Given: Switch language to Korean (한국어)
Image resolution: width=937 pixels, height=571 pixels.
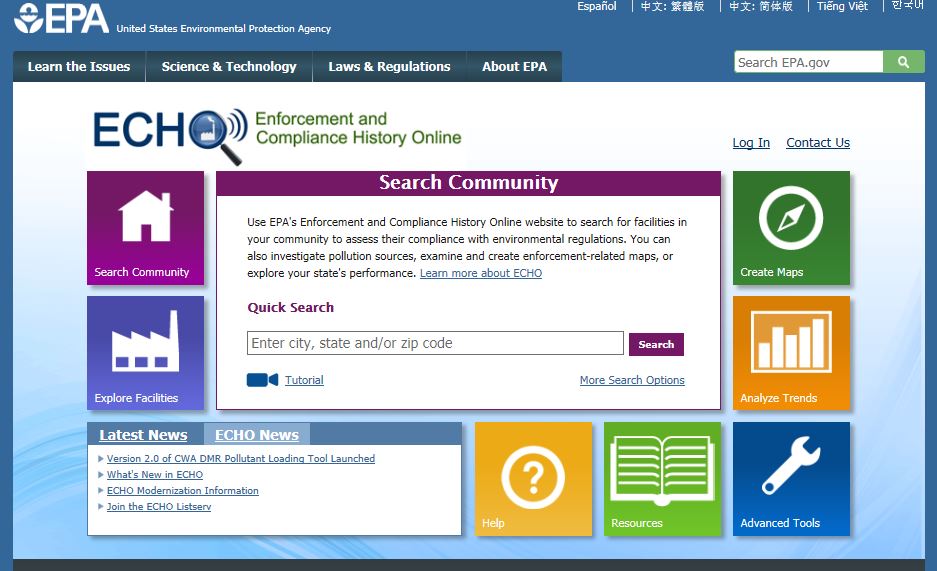Looking at the screenshot, I should pos(908,5).
